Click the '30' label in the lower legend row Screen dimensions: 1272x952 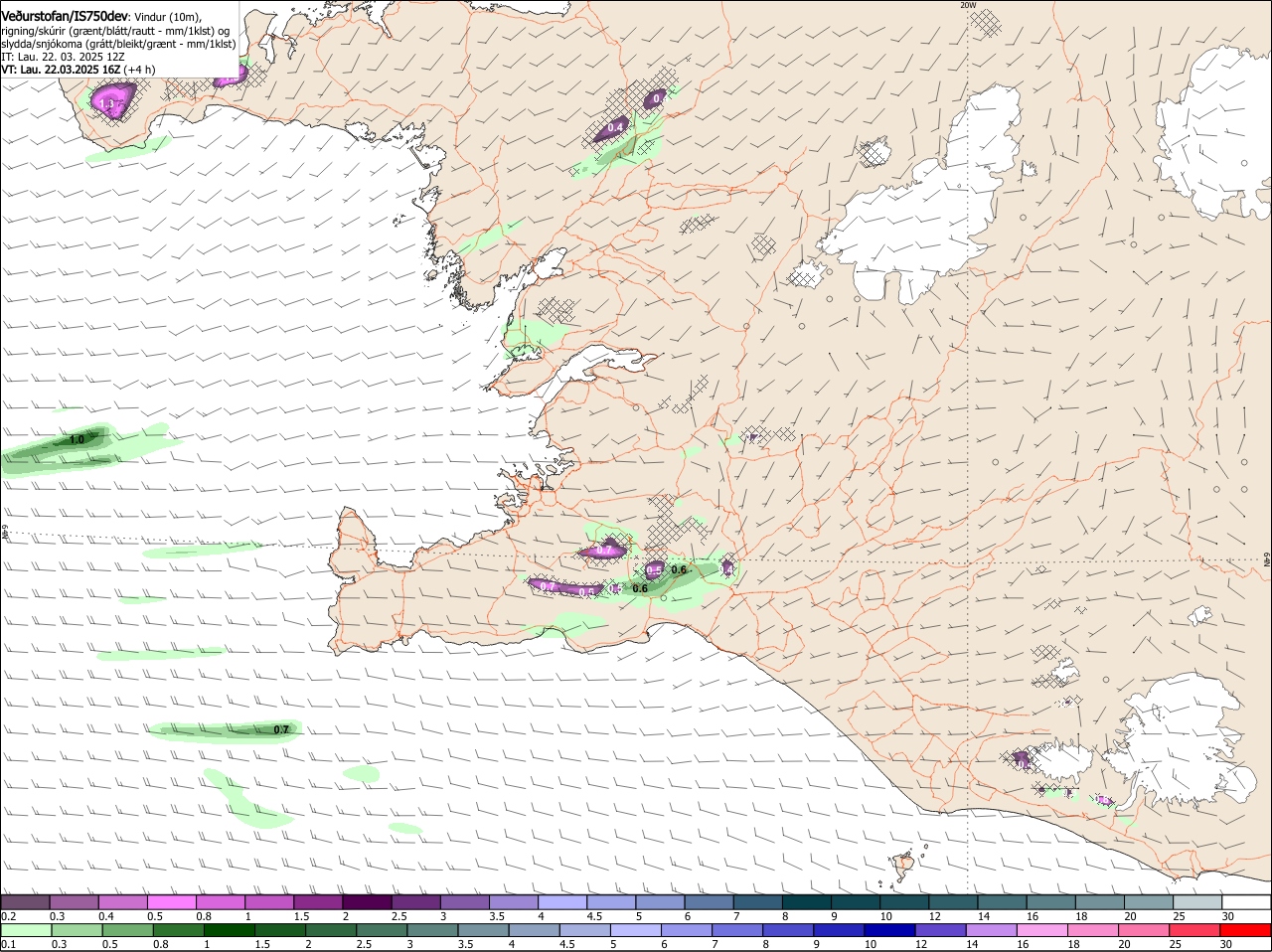1226,944
